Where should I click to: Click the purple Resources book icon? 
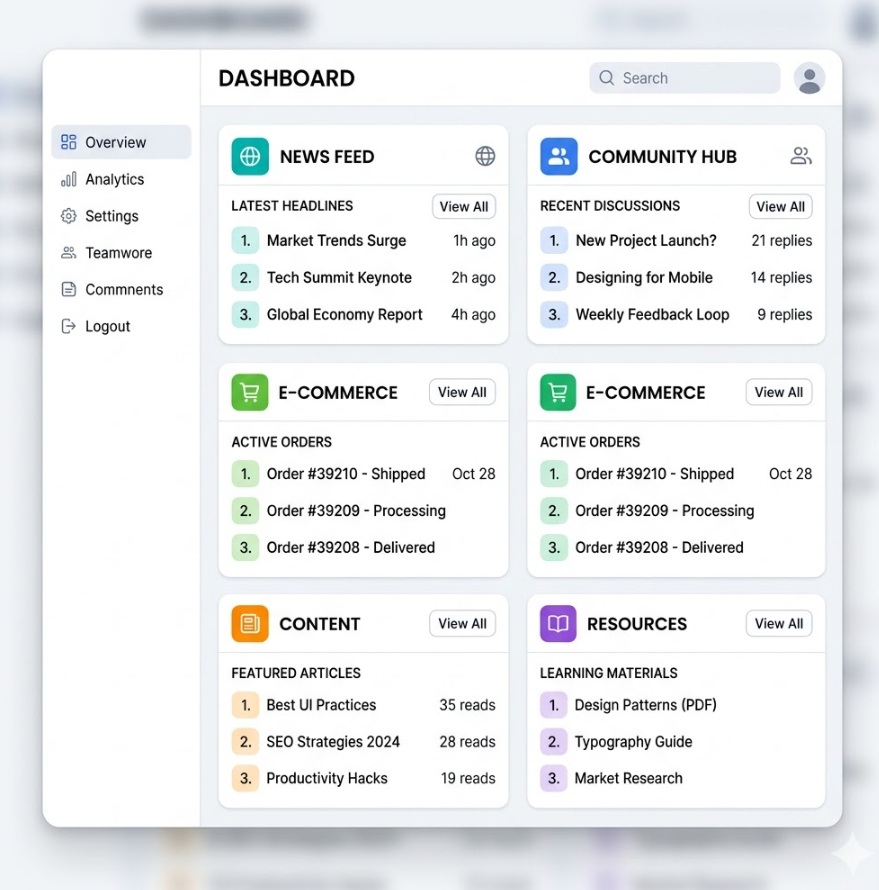click(x=558, y=624)
